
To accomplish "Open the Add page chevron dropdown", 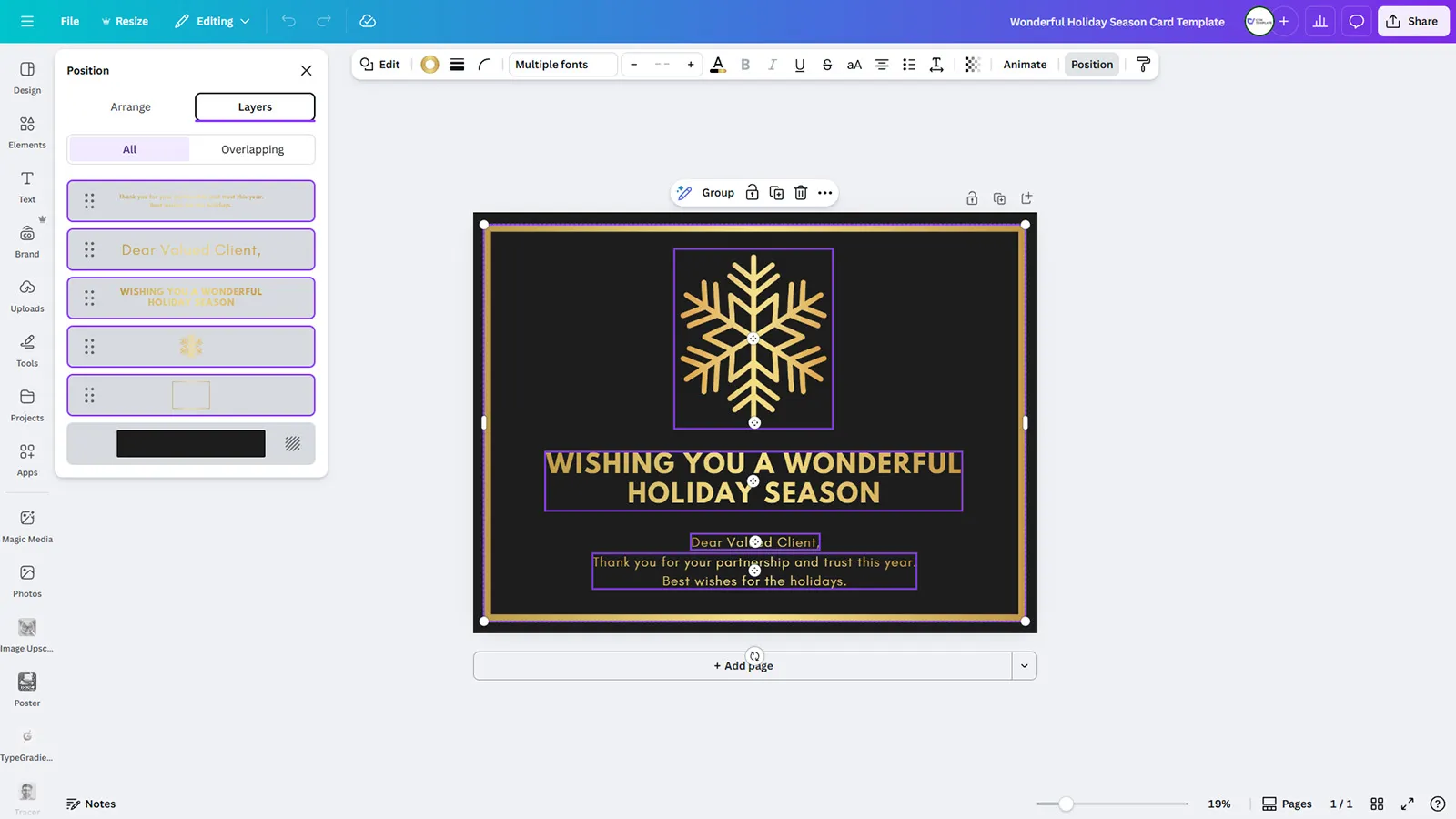I will pyautogui.click(x=1024, y=665).
